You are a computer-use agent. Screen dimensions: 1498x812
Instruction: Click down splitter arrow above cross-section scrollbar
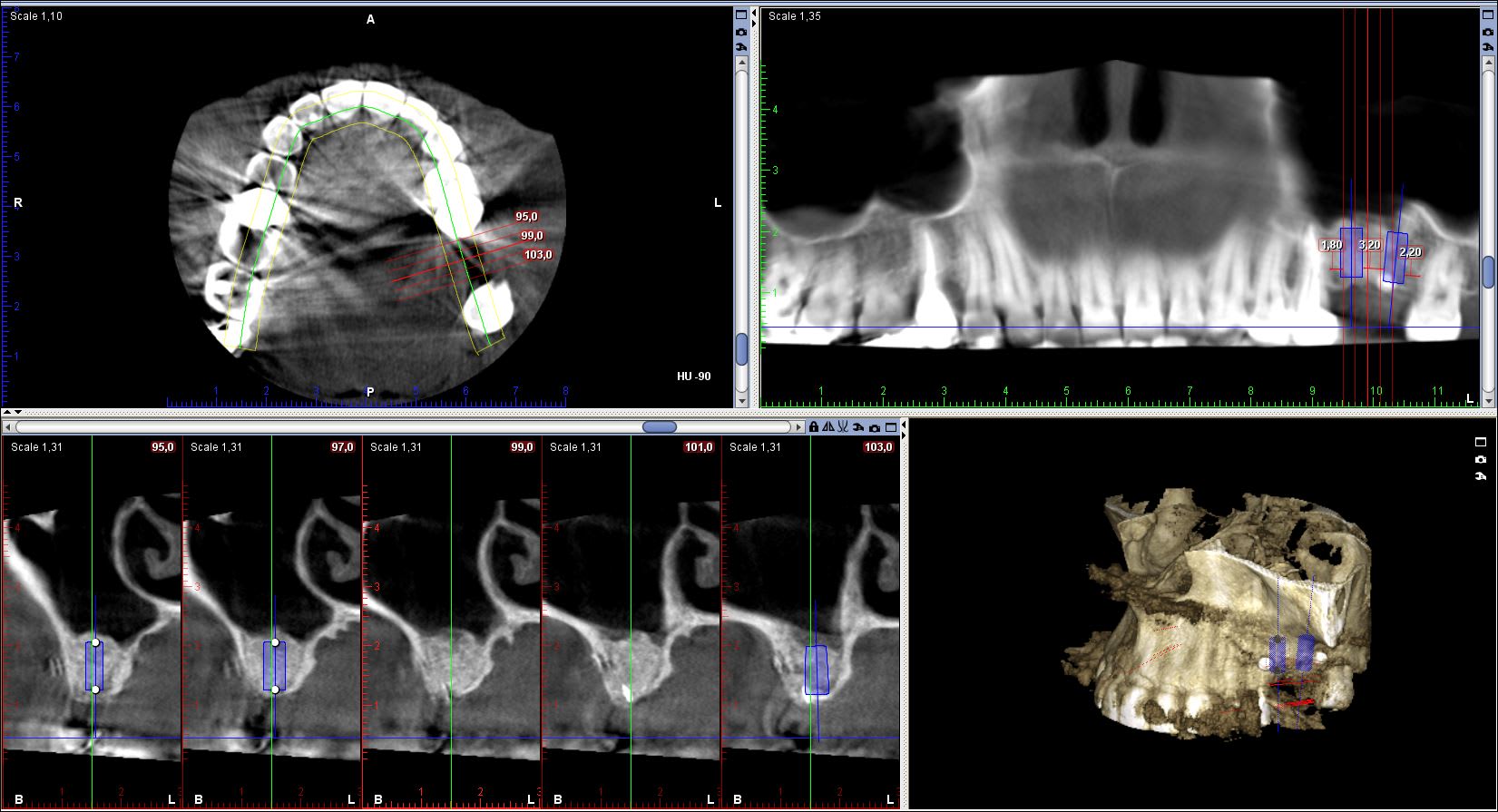[16, 413]
